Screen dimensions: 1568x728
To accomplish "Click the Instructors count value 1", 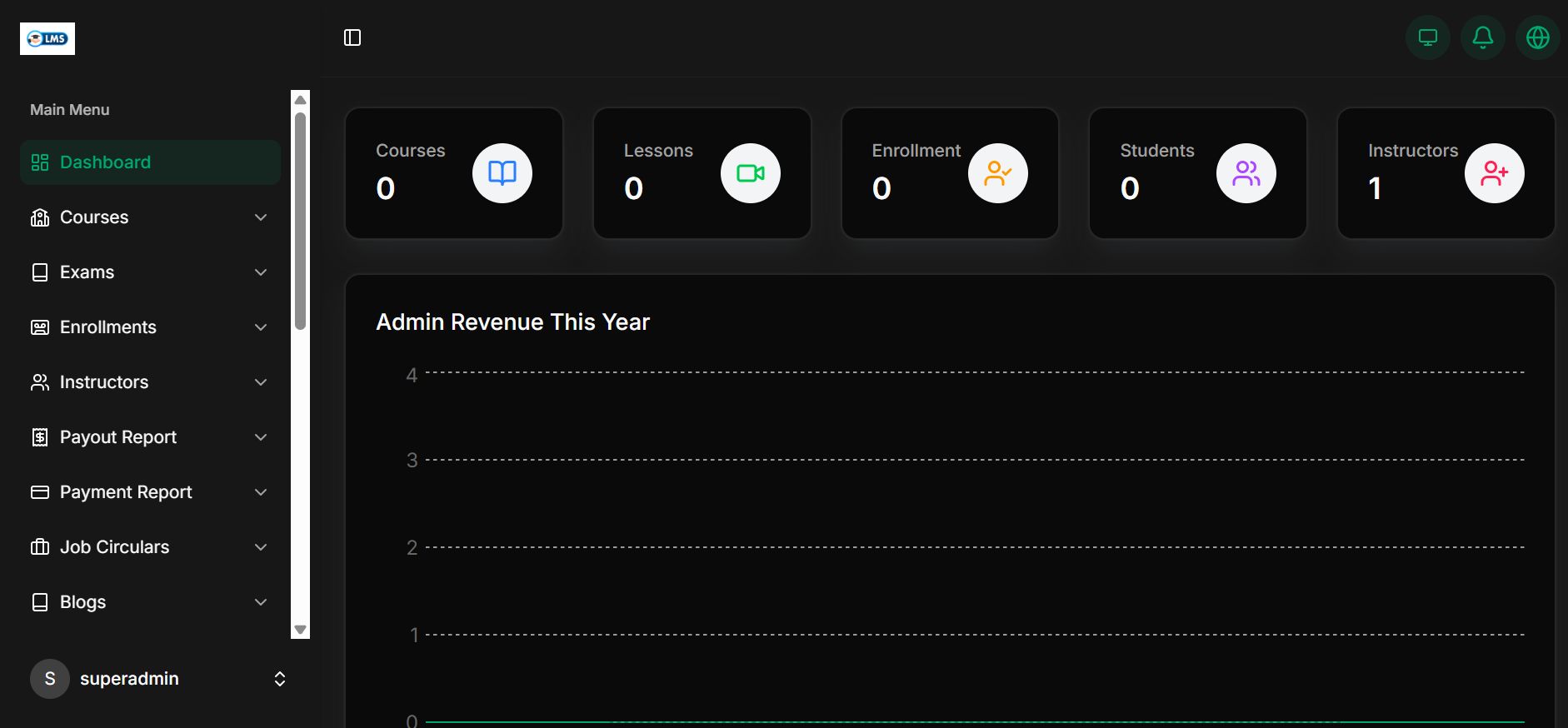I will [x=1376, y=188].
